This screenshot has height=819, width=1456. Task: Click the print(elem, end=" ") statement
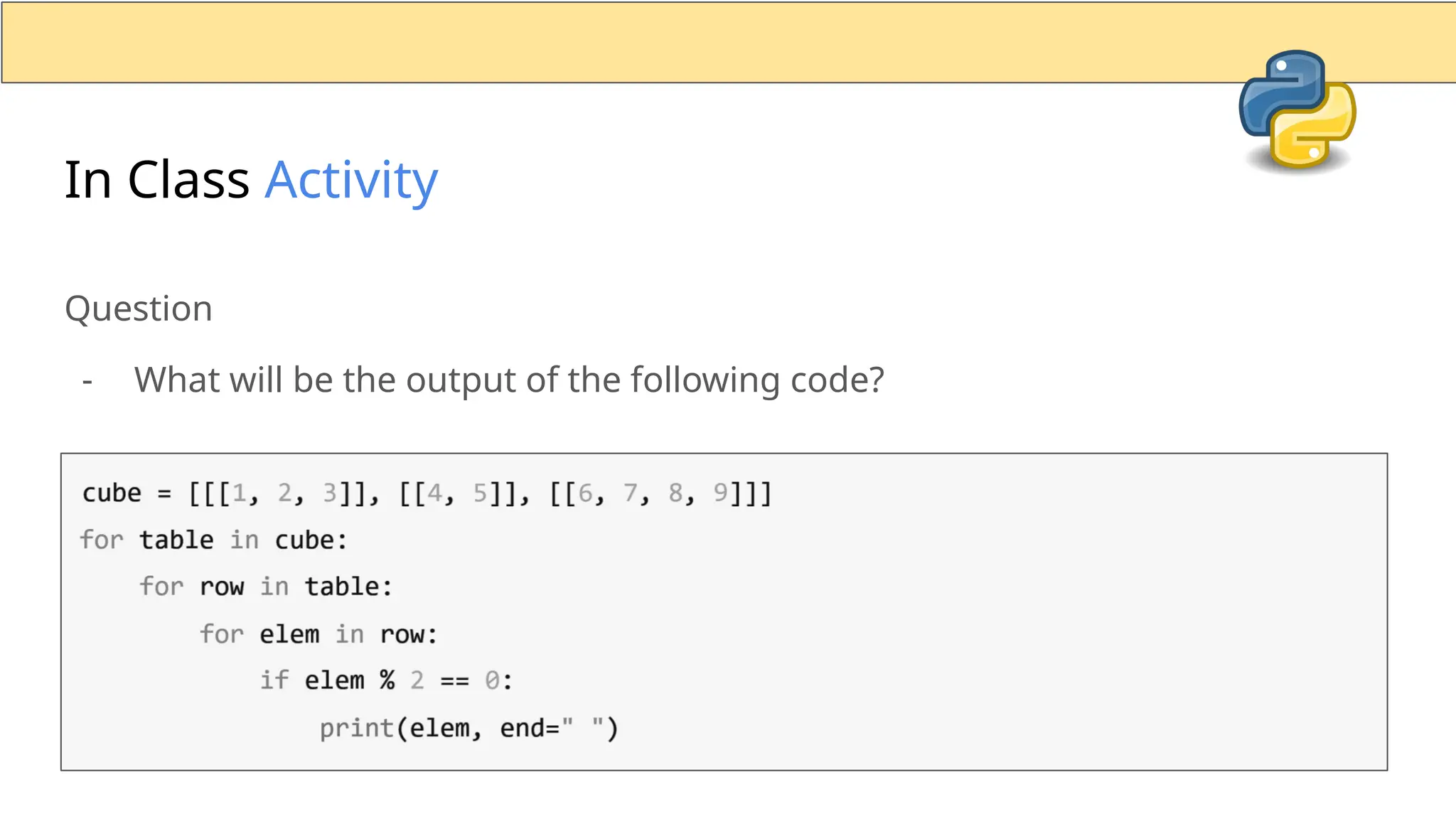coord(469,729)
